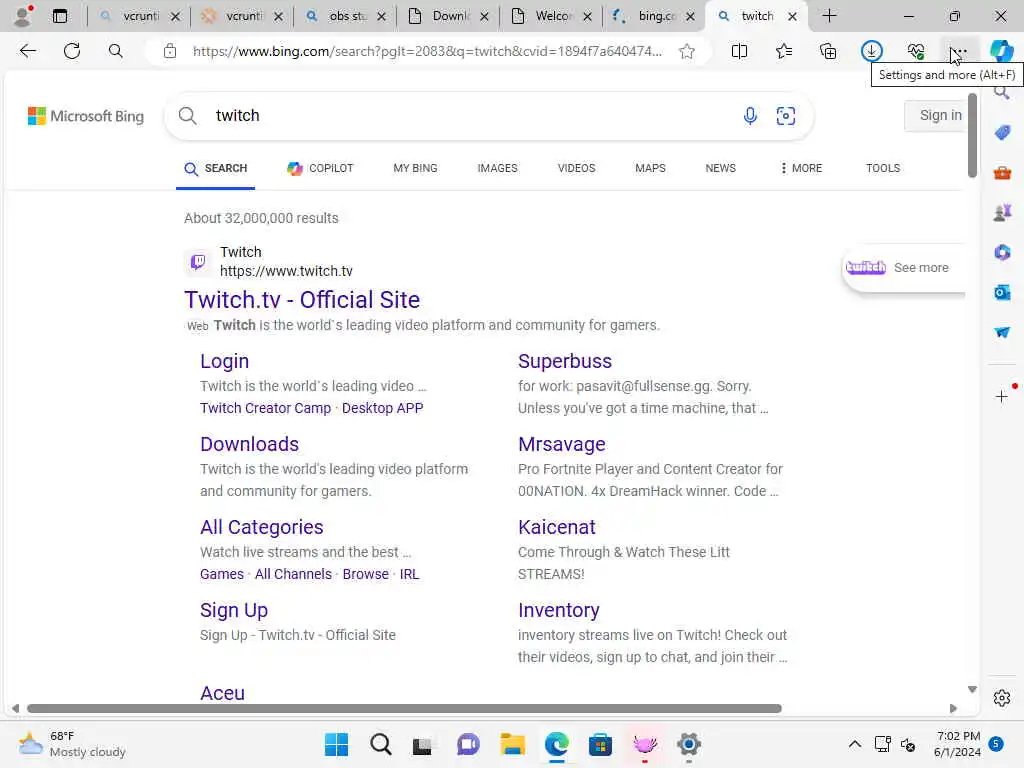This screenshot has height=768, width=1024.
Task: Click the toolbar search magnifier icon
Action: click(x=116, y=51)
